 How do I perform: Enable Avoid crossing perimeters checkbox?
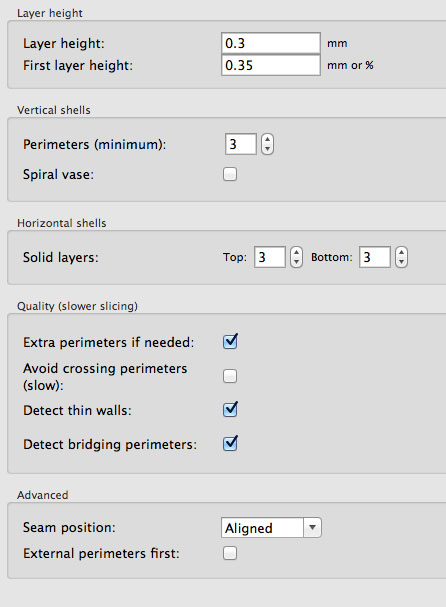tap(230, 376)
